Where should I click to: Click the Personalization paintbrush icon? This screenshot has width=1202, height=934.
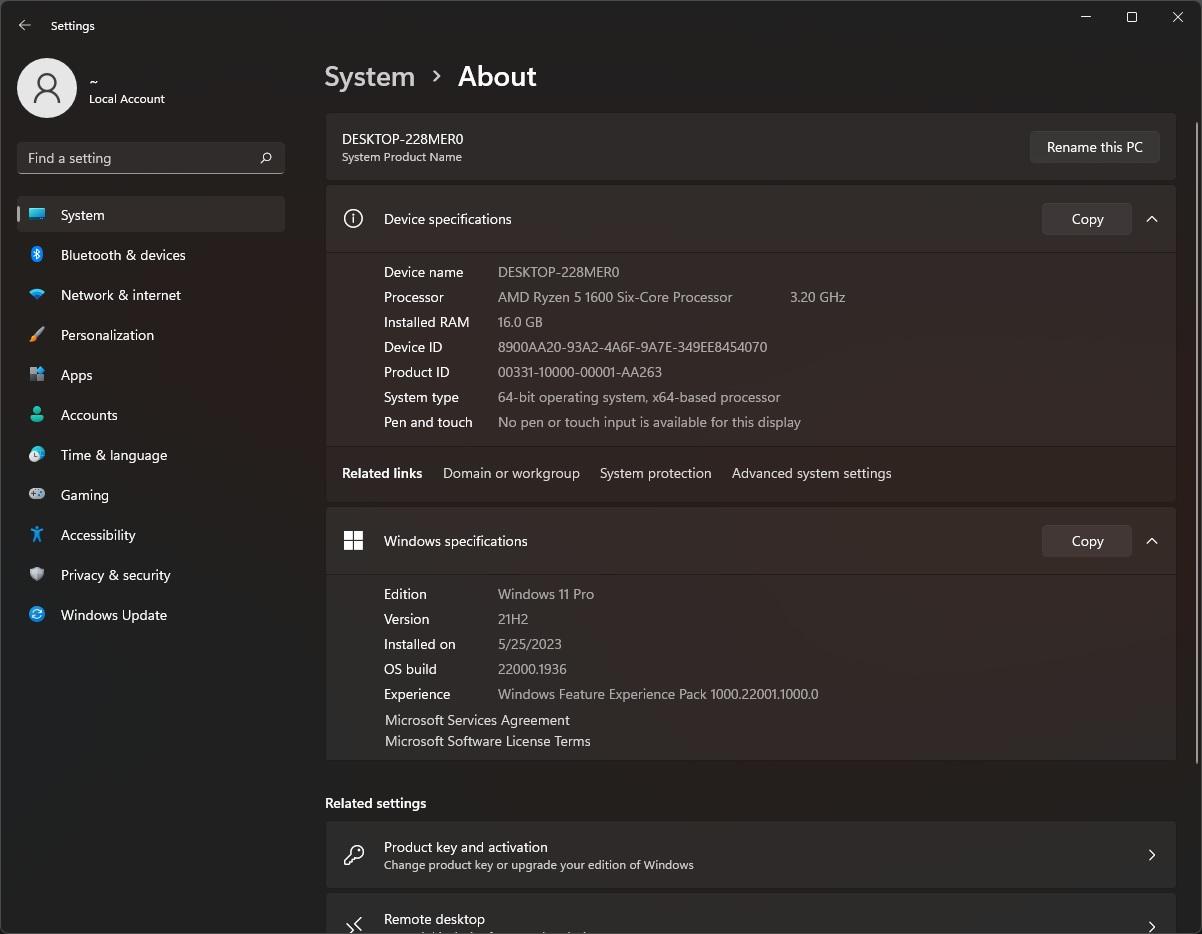click(x=37, y=335)
